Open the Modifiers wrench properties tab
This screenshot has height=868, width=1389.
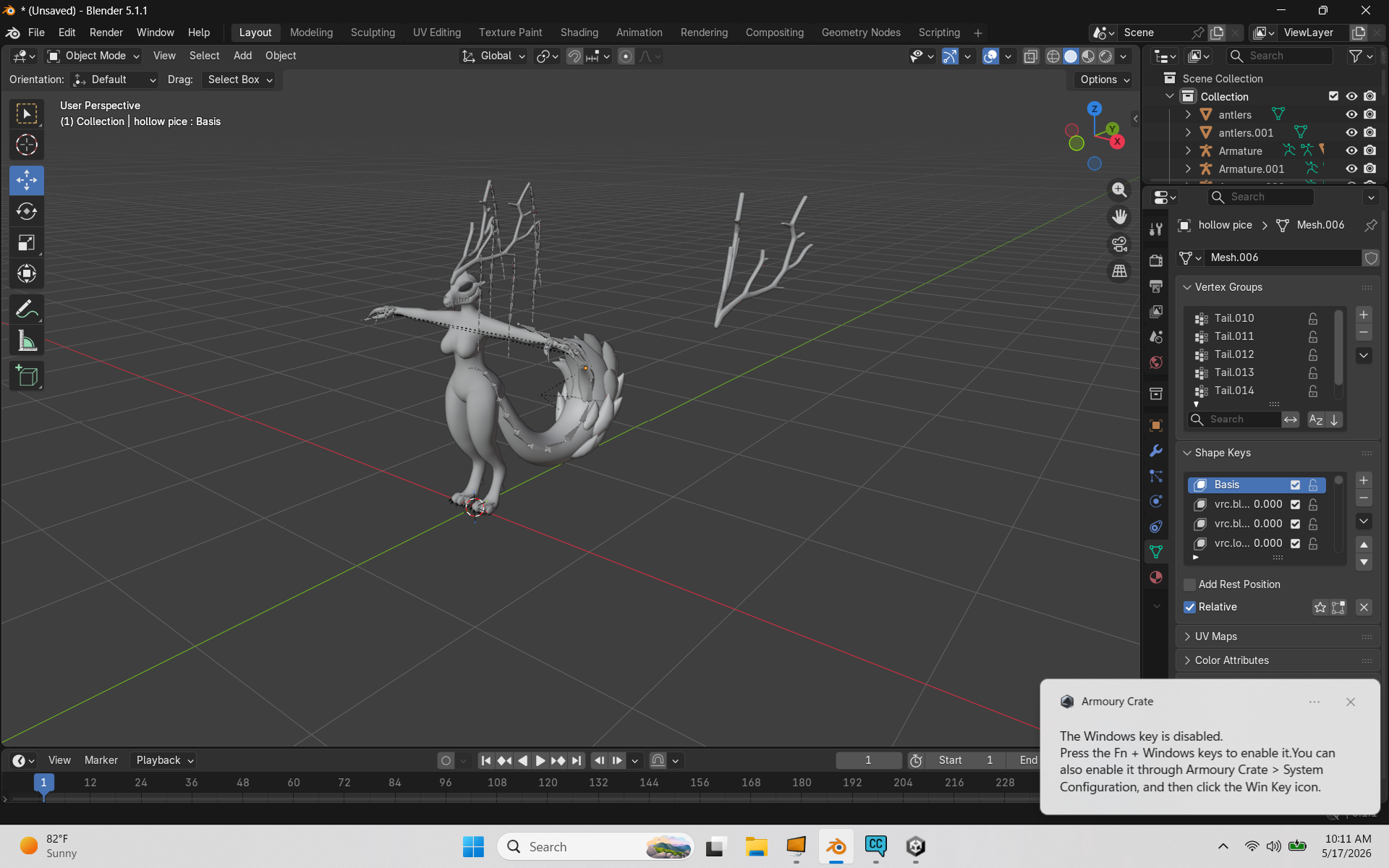(x=1156, y=451)
